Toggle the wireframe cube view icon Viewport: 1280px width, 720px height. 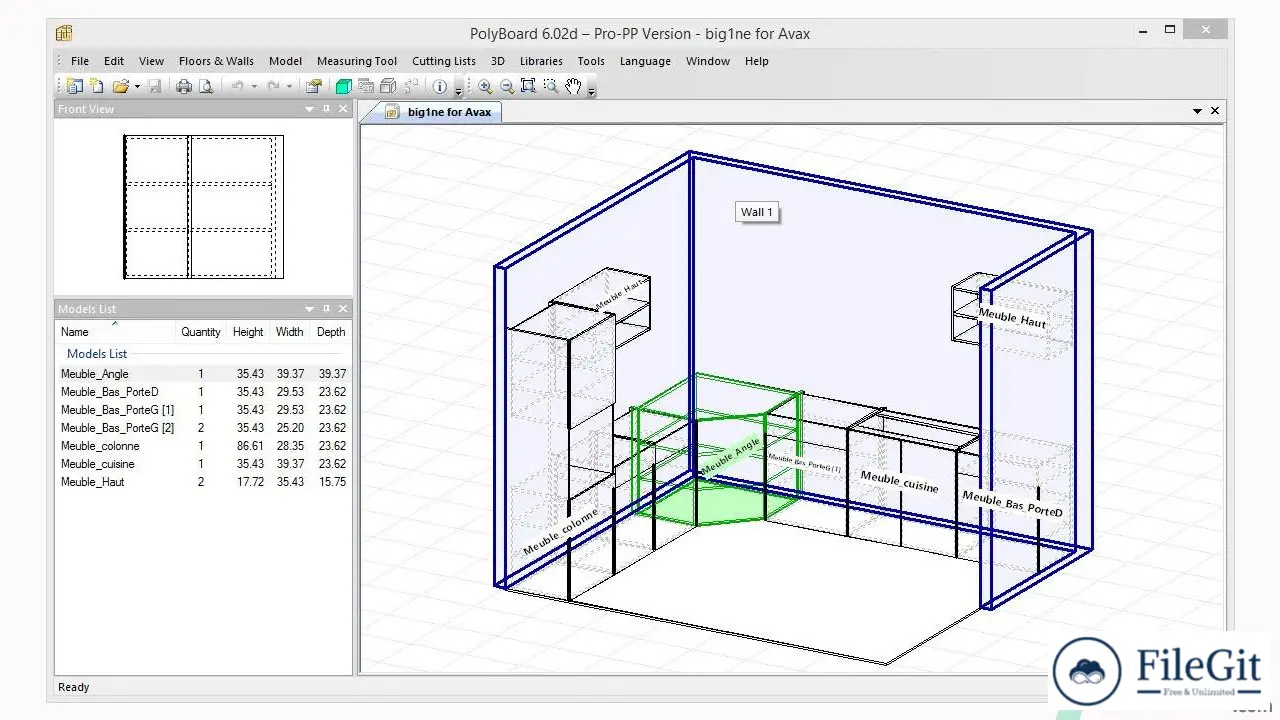388,87
